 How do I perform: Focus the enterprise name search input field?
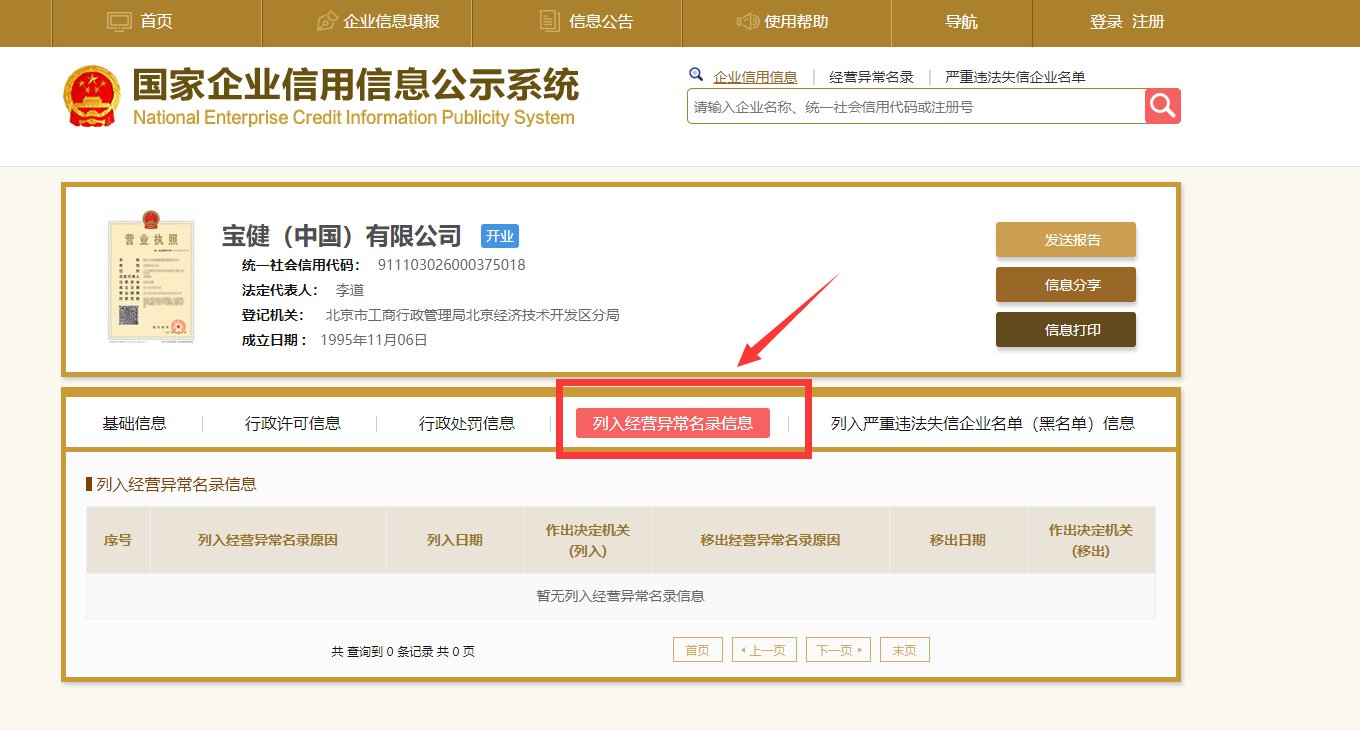(x=915, y=107)
